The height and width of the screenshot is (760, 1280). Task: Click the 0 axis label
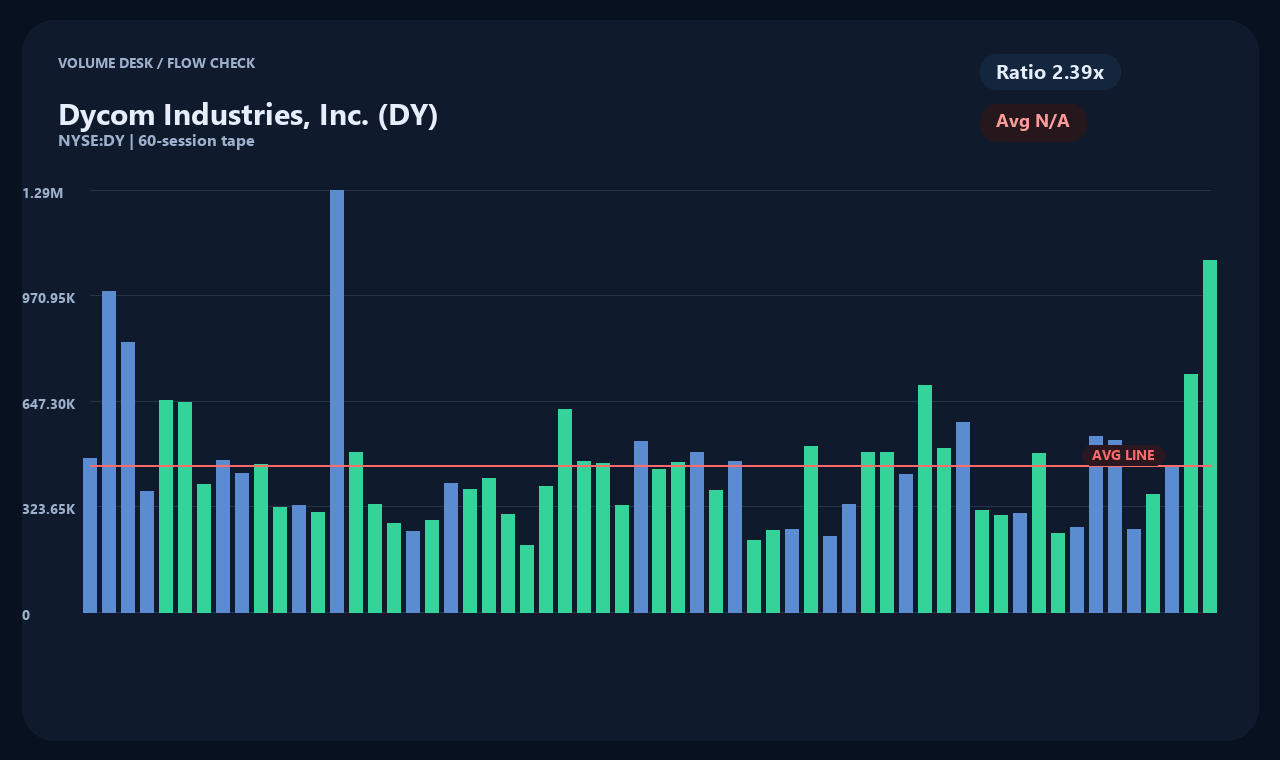[26, 615]
